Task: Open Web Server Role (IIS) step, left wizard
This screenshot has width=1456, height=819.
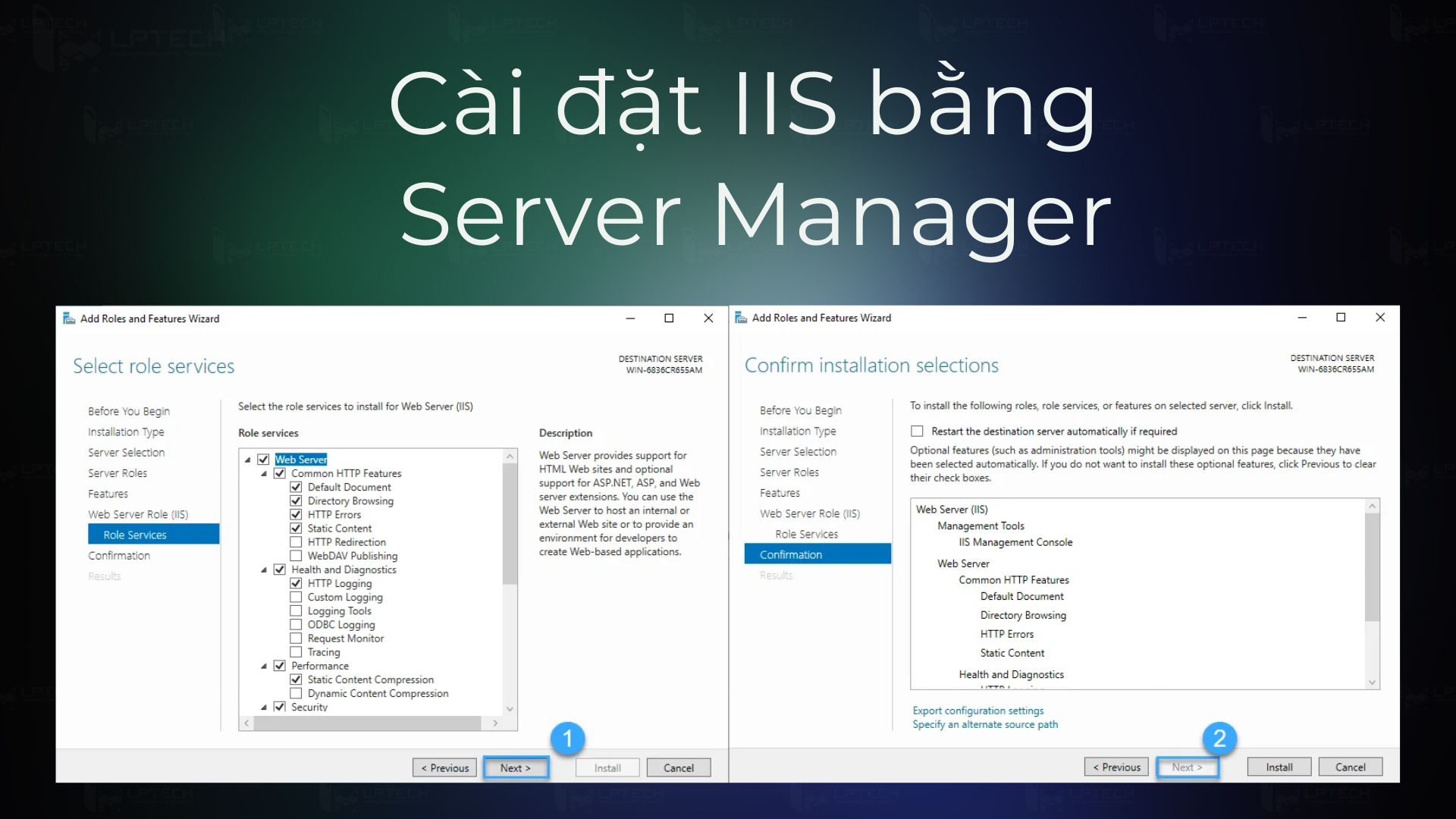Action: (138, 514)
